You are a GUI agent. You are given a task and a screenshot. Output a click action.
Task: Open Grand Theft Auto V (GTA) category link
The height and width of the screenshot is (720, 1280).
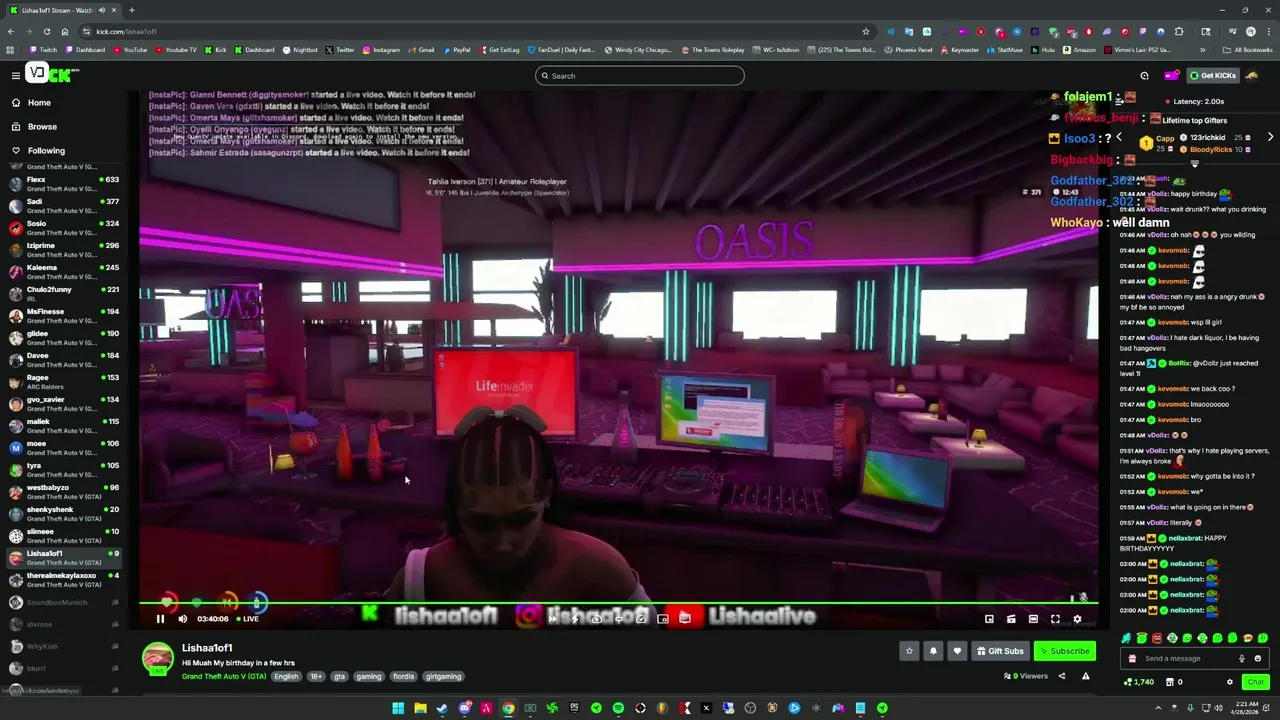pos(224,676)
